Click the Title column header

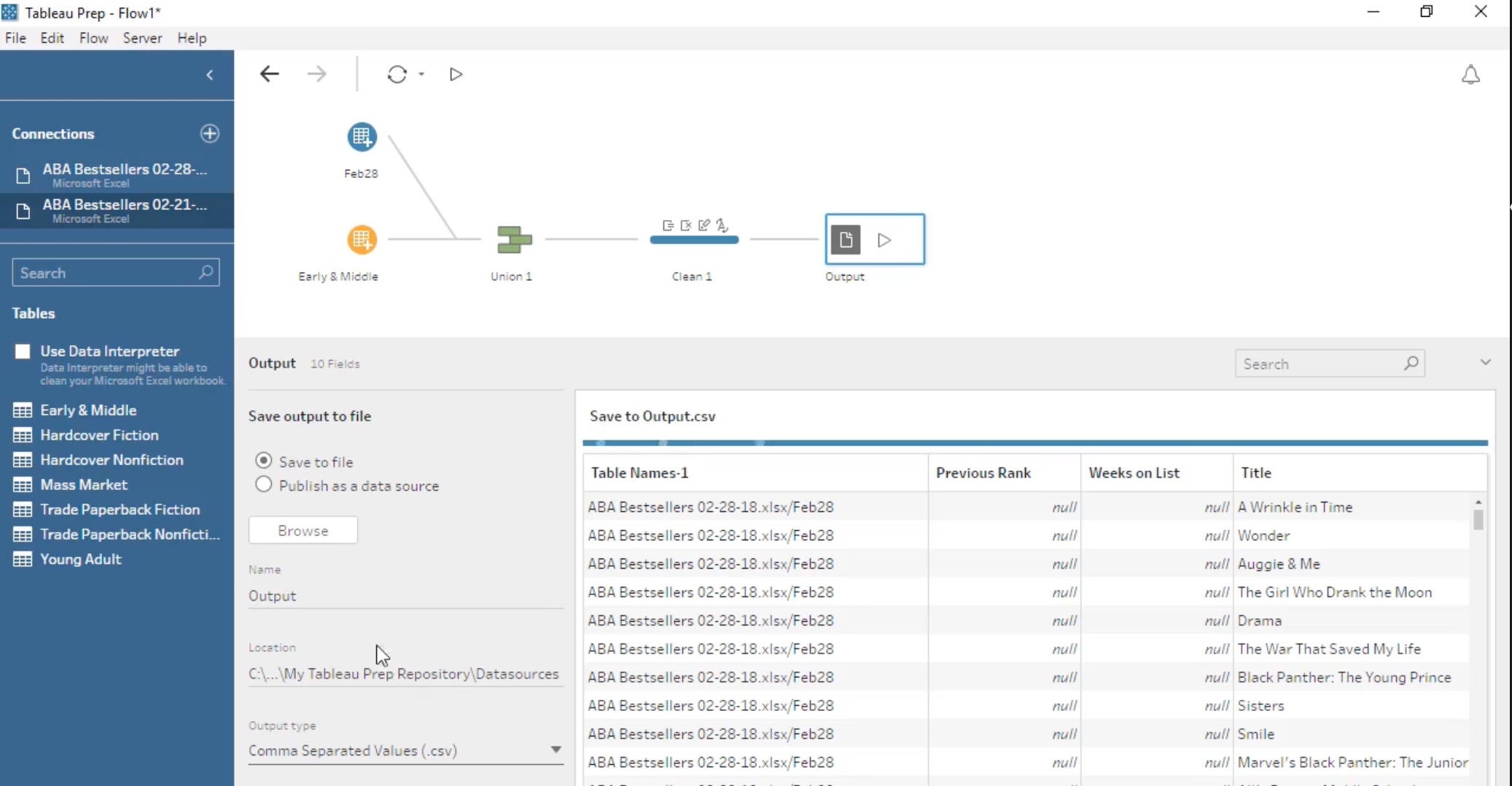click(x=1360, y=473)
